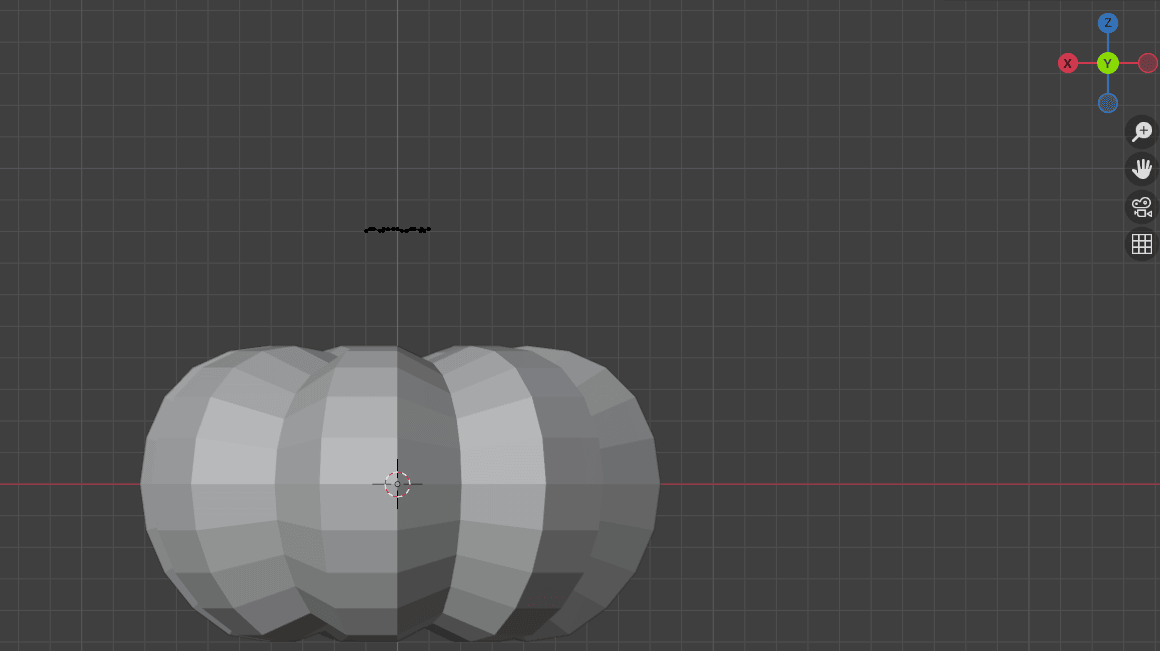The image size is (1160, 651).
Task: Toggle the camera view button
Action: click(x=1141, y=207)
